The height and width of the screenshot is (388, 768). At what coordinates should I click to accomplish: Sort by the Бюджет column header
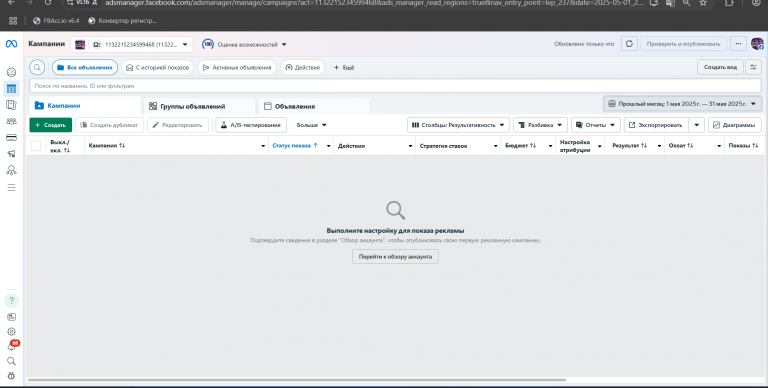(x=520, y=146)
